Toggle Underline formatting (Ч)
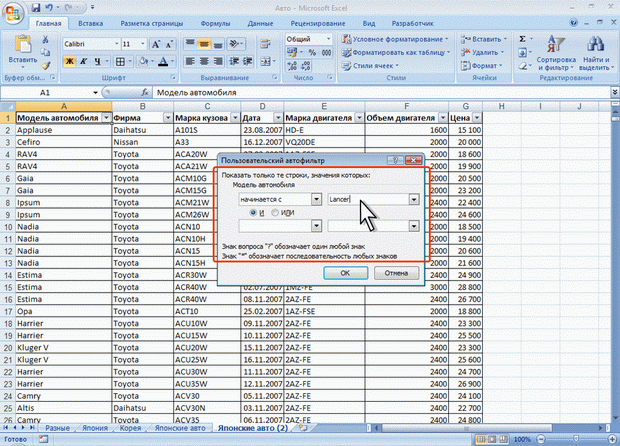This screenshot has width=620, height=446. pos(97,61)
